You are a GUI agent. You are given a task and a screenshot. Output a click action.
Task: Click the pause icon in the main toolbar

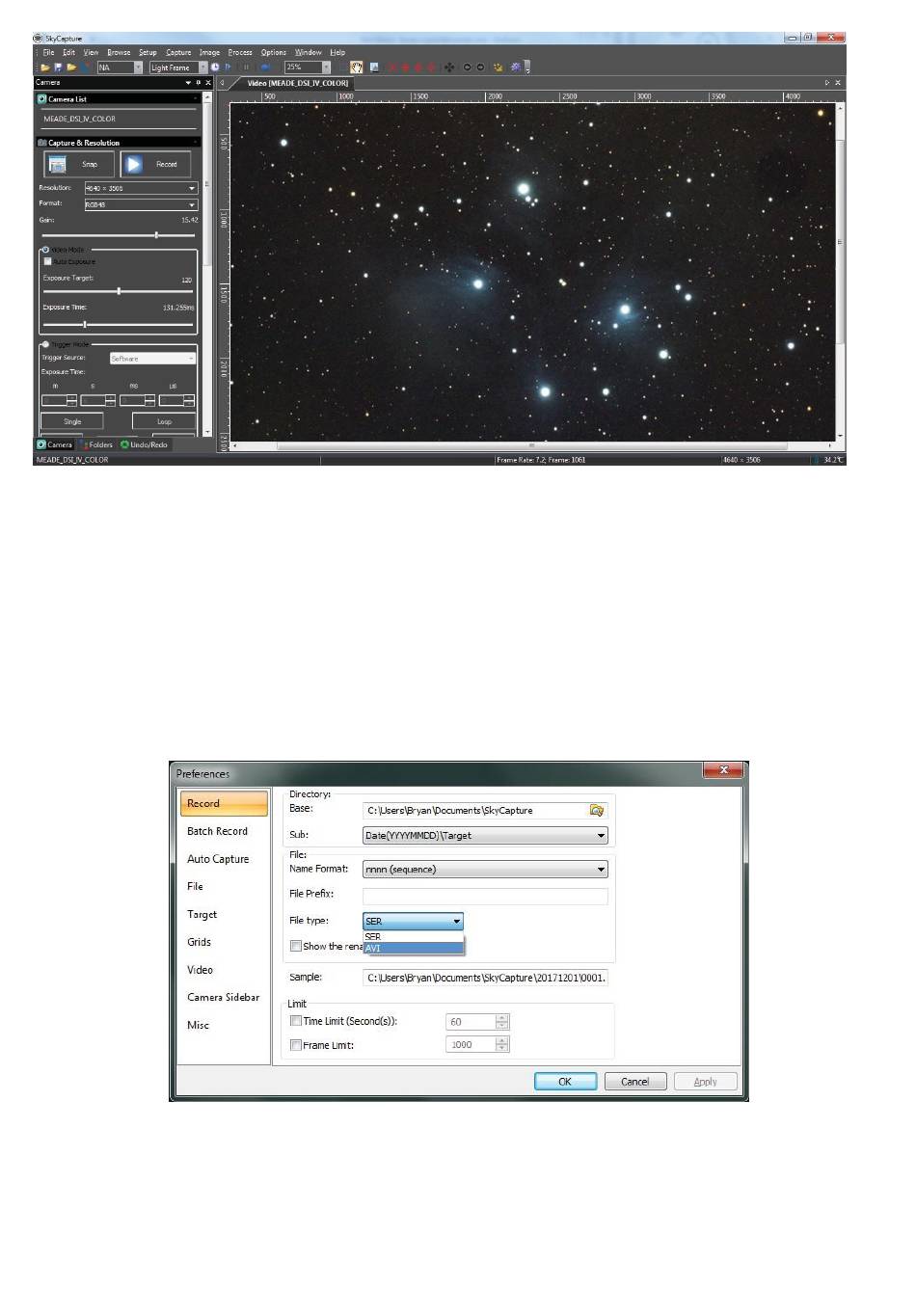pyautogui.click(x=246, y=67)
